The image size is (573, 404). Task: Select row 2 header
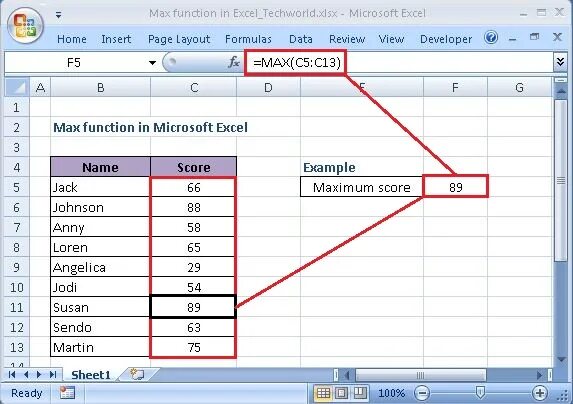click(17, 127)
